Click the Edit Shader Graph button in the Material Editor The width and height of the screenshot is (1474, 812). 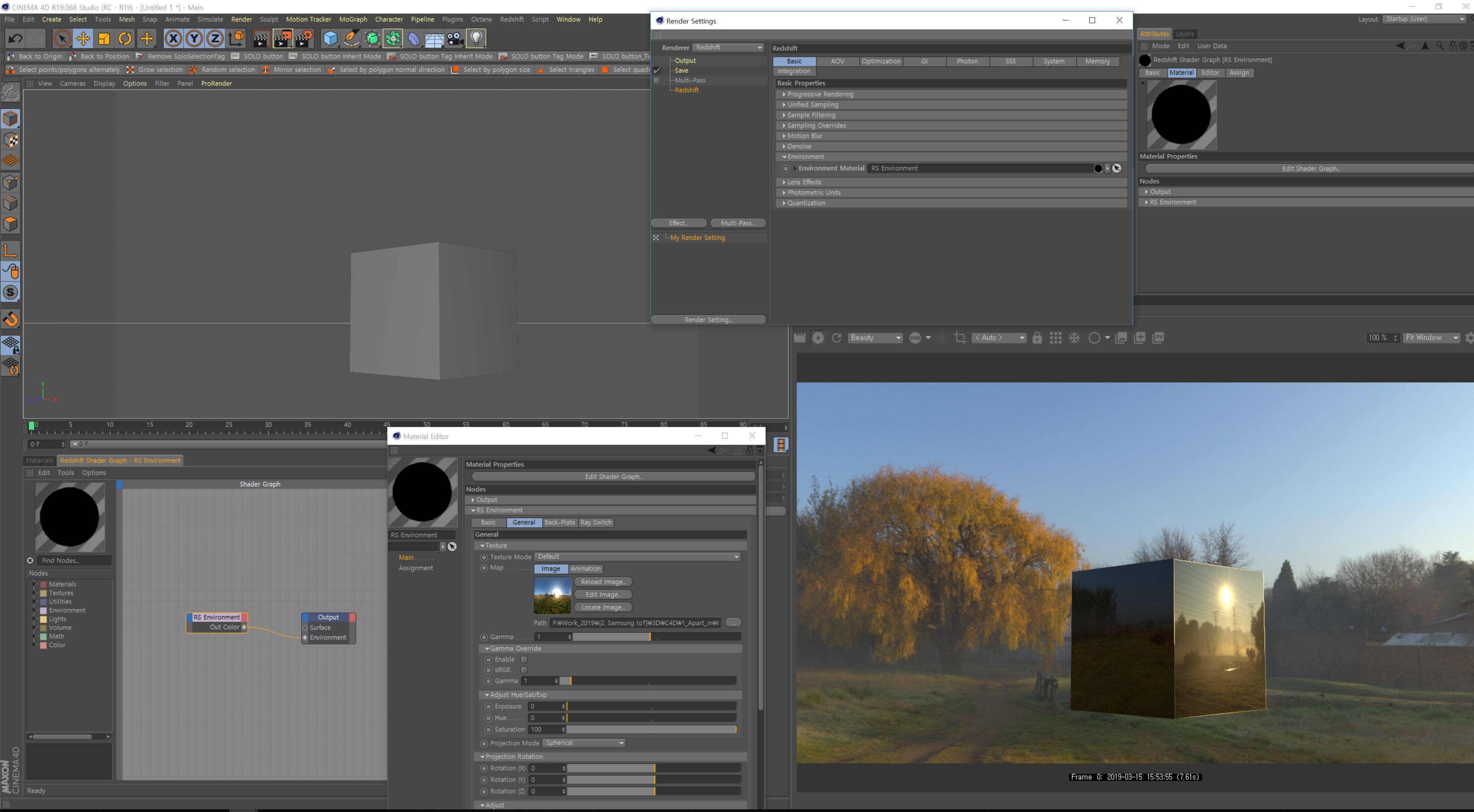[613, 477]
